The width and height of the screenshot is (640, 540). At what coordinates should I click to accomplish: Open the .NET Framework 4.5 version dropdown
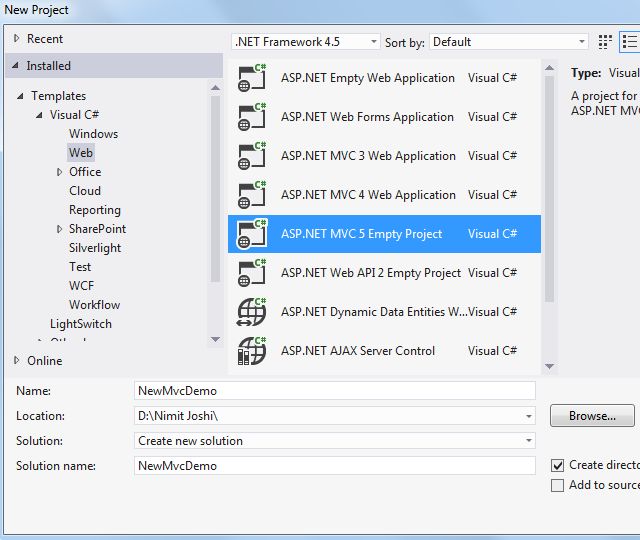[306, 42]
